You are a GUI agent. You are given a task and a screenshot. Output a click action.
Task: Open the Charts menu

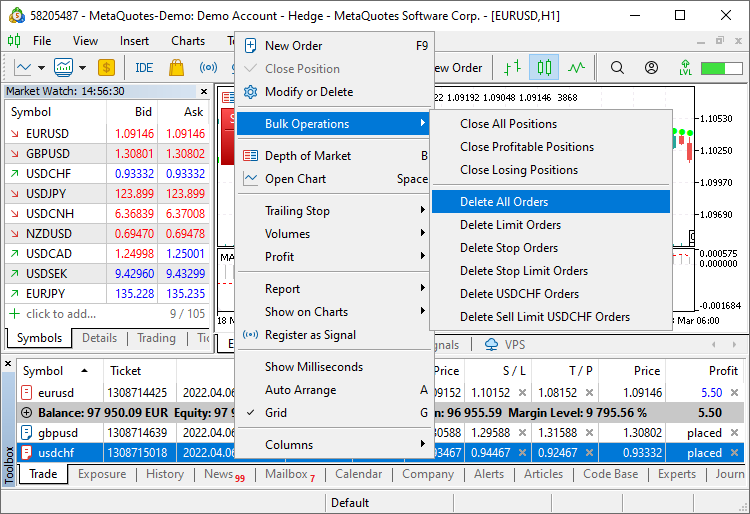pos(188,41)
